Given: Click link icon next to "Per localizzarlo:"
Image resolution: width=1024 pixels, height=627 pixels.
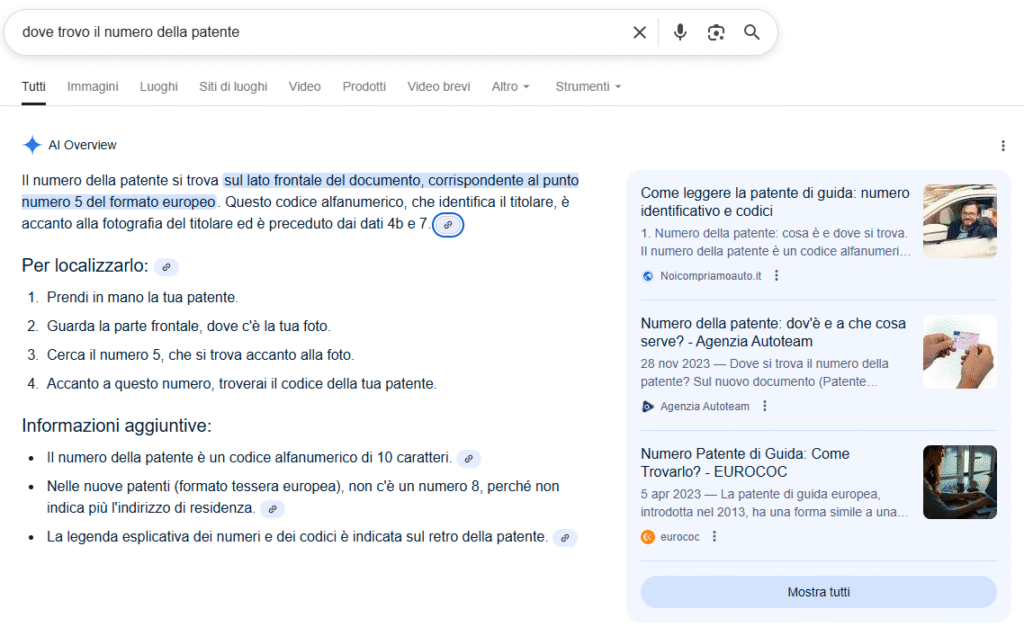Looking at the screenshot, I should (166, 267).
